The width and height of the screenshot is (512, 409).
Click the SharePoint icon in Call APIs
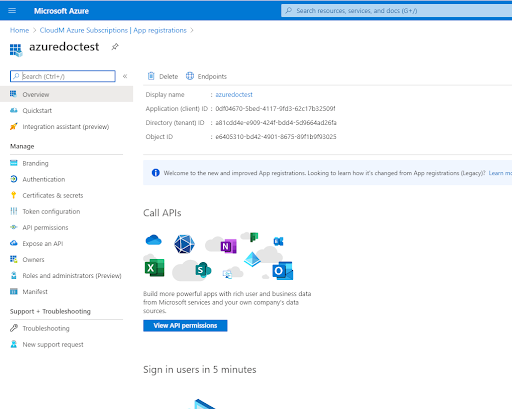tap(203, 270)
